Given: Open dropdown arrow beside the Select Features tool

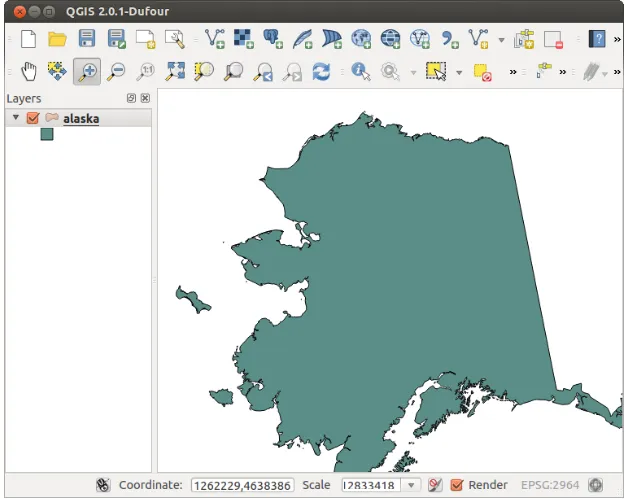Looking at the screenshot, I should [459, 72].
